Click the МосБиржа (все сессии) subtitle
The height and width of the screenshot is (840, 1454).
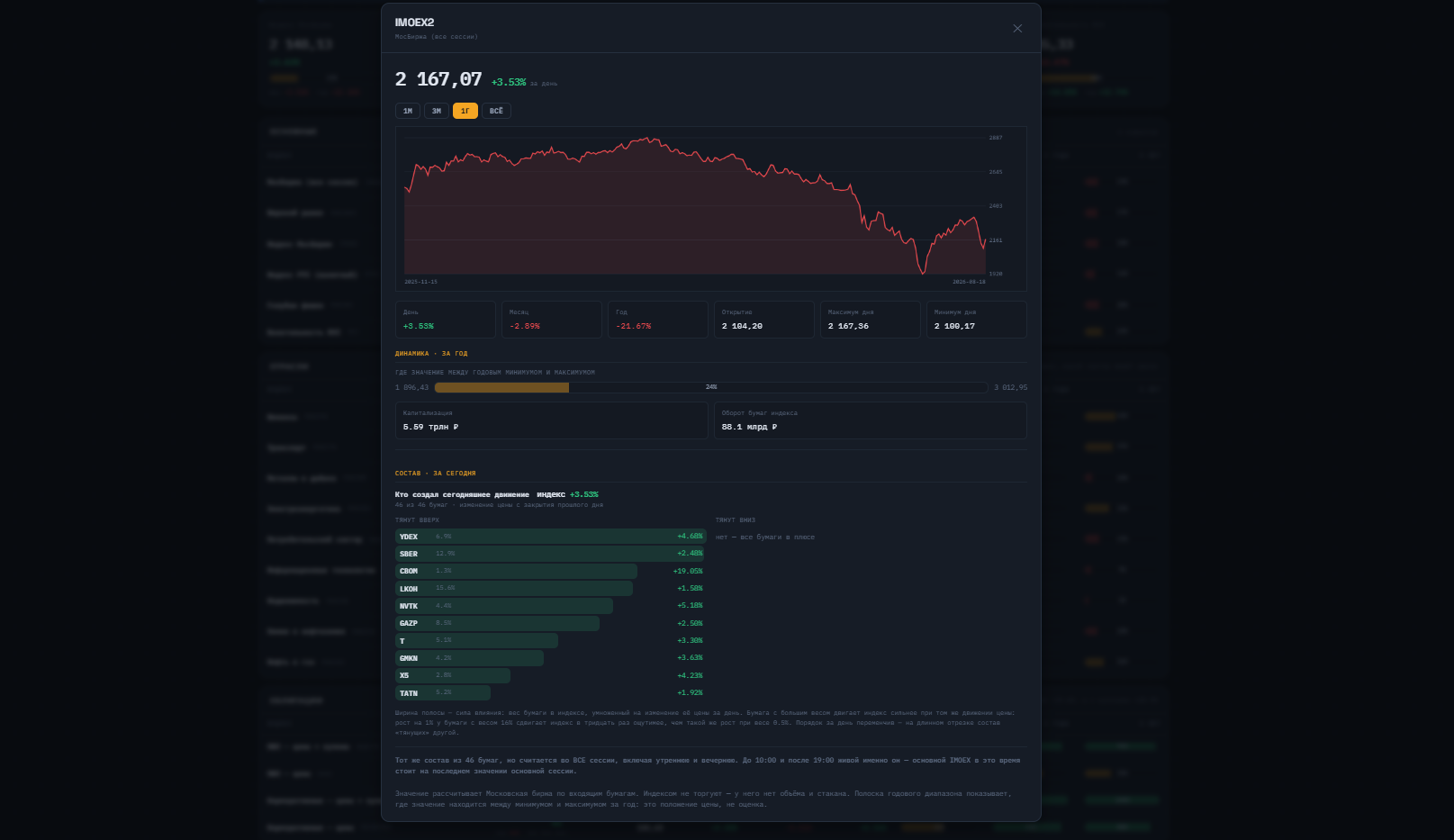[437, 37]
